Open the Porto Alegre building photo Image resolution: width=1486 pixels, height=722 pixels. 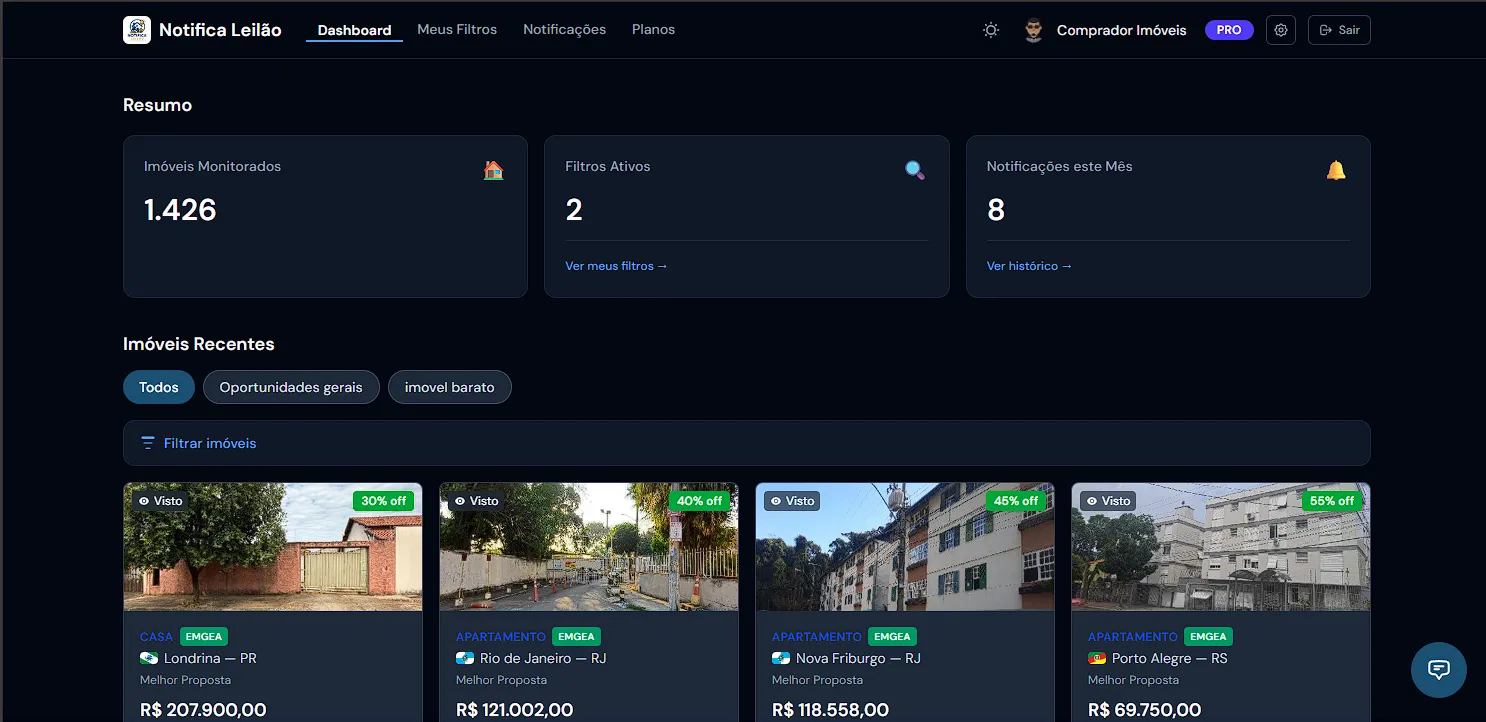pos(1221,547)
